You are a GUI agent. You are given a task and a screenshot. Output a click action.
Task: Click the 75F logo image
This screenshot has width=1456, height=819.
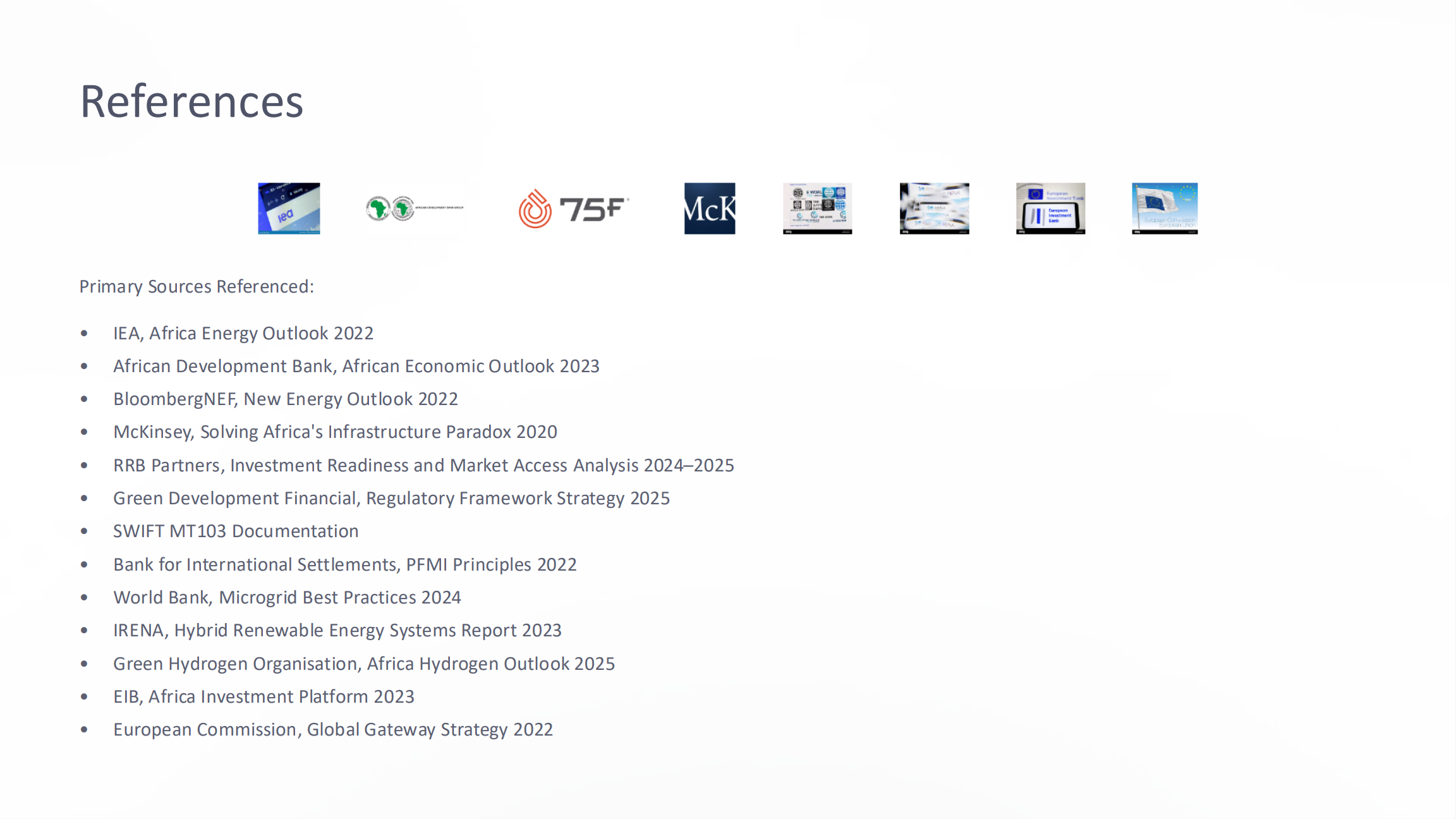[x=573, y=209]
